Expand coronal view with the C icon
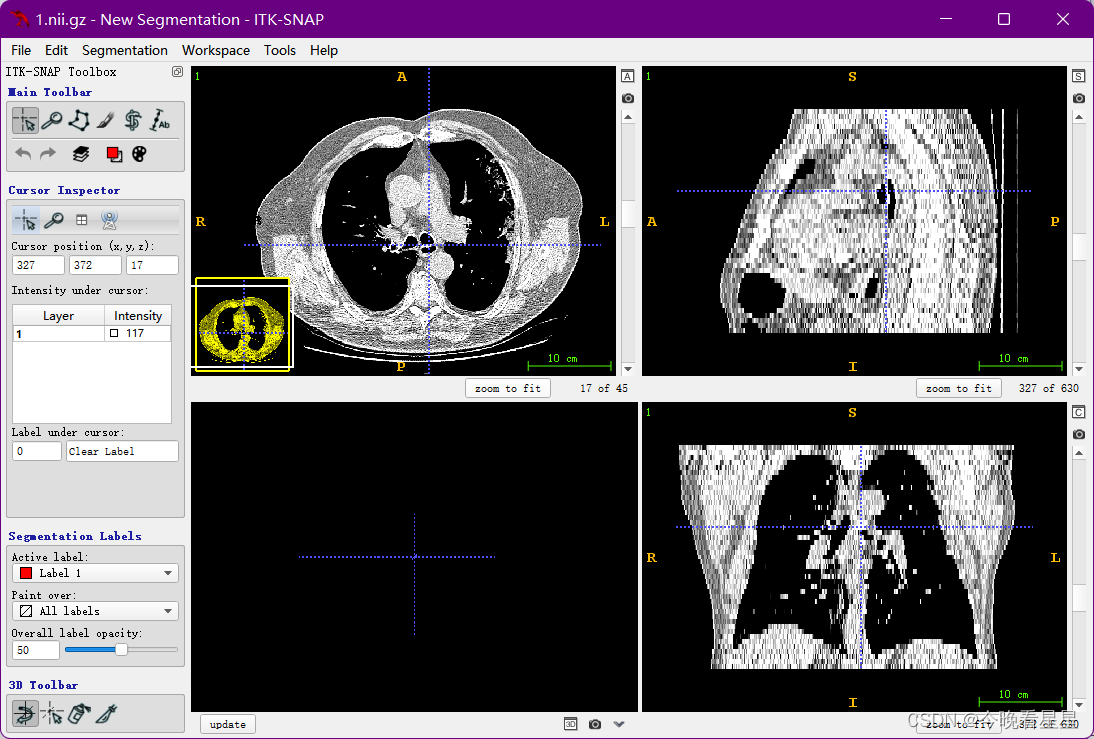Viewport: 1094px width, 739px height. 1079,412
